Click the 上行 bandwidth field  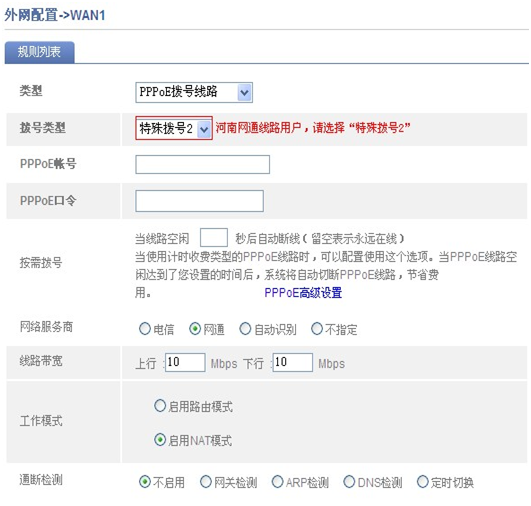tap(185, 362)
